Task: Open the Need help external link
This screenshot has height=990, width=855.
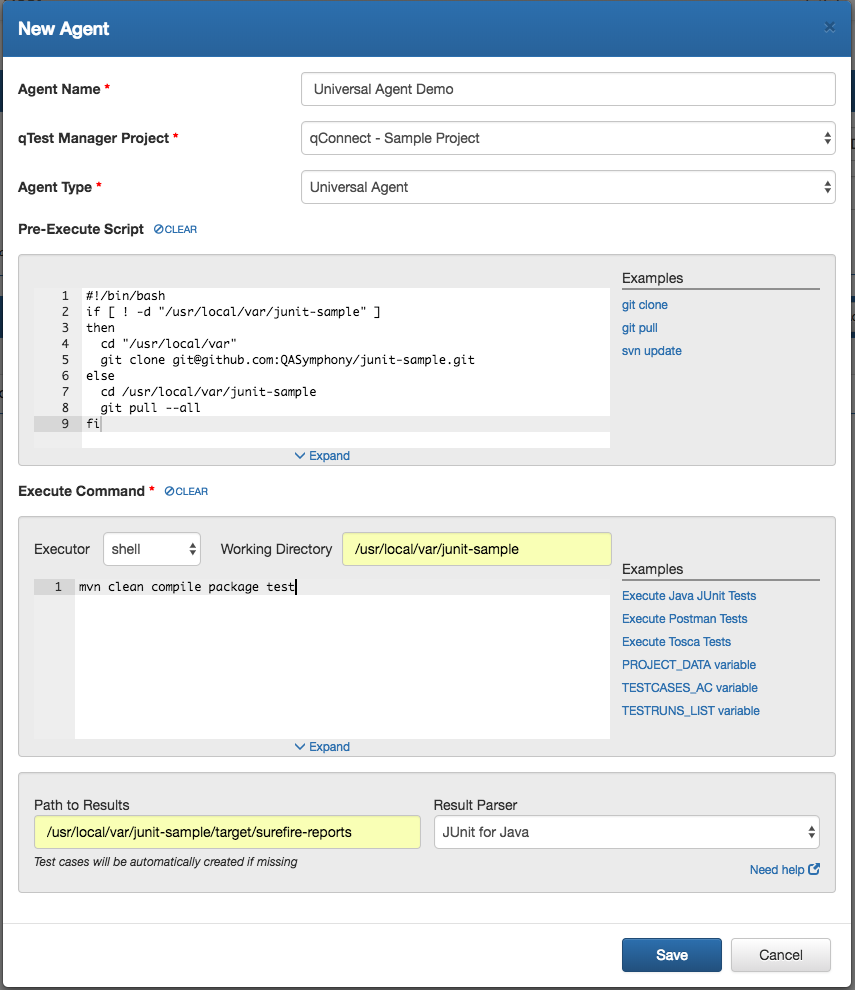Action: [784, 869]
